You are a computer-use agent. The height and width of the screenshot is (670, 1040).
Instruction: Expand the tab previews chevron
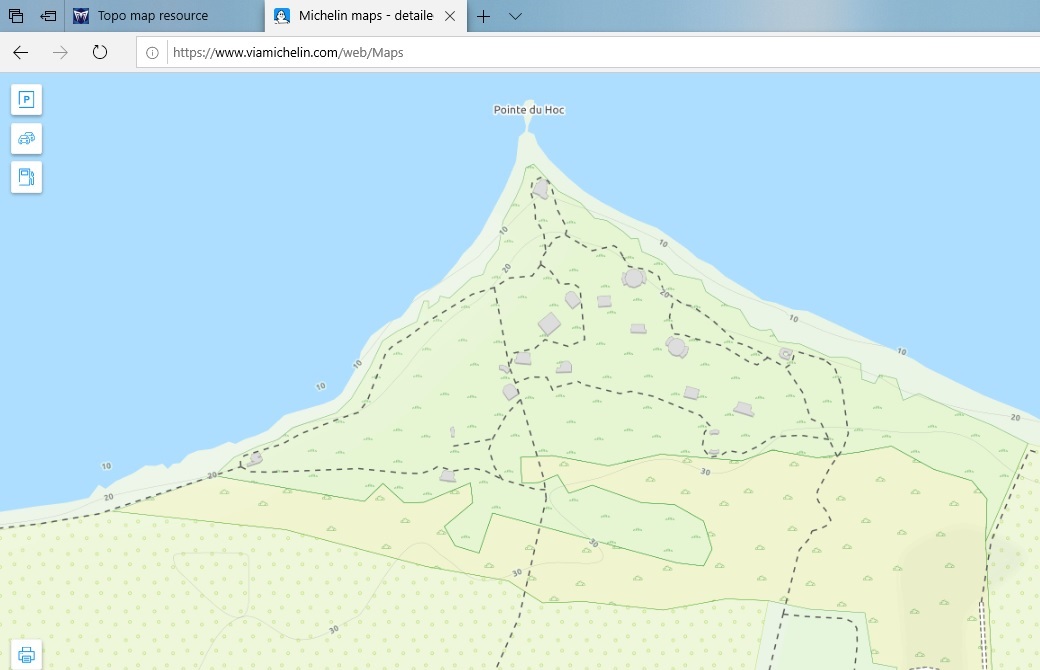[515, 16]
